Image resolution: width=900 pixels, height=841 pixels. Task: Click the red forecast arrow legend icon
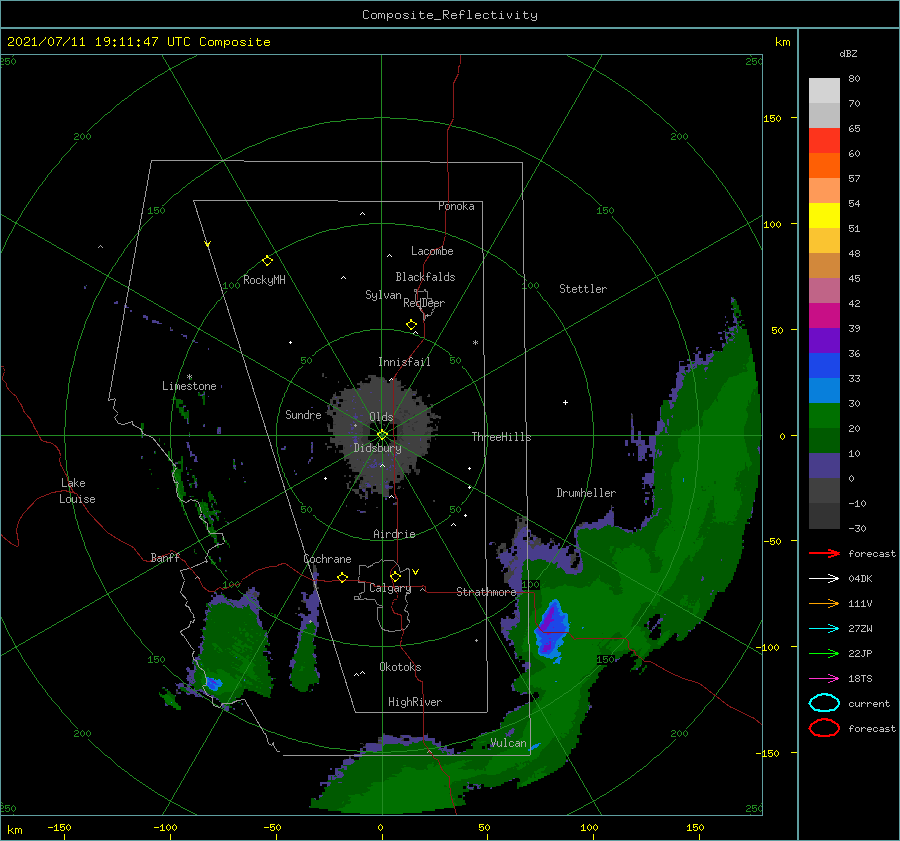824,553
